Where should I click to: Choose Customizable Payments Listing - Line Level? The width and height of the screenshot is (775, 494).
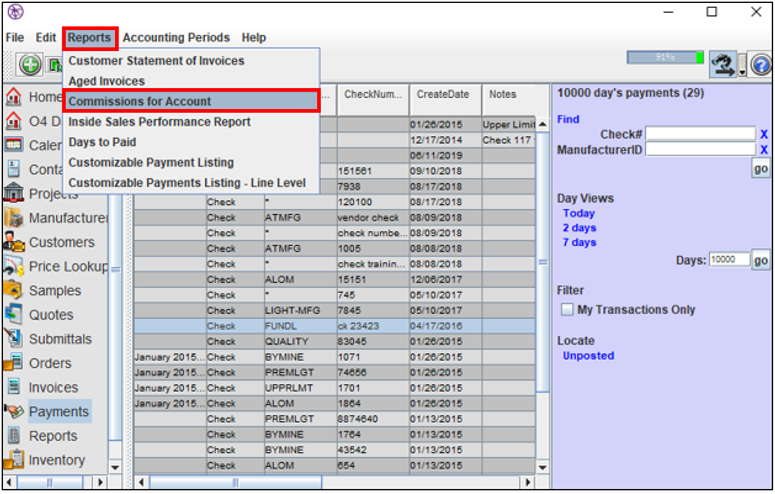pyautogui.click(x=191, y=182)
